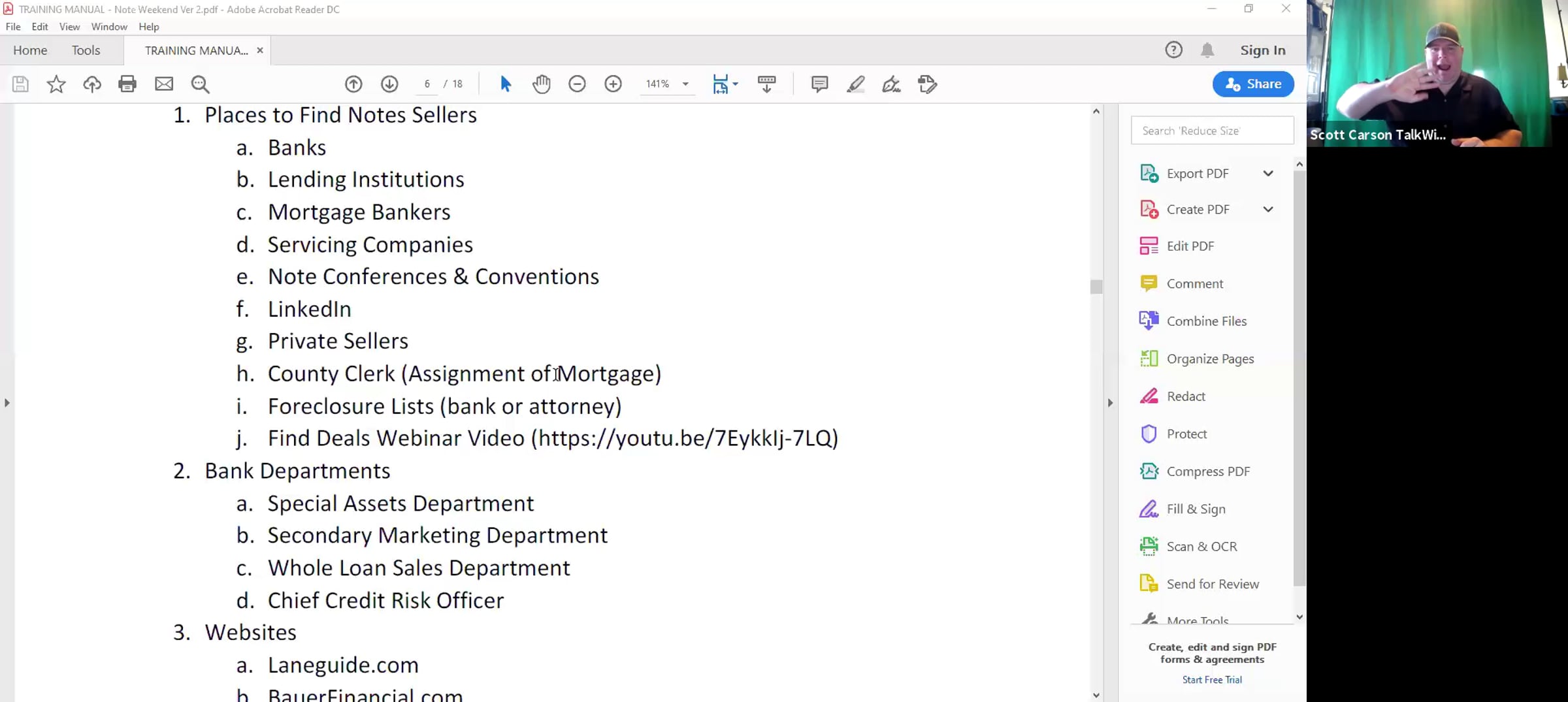Select the highlight text pen tool
The width and height of the screenshot is (1568, 702).
(856, 84)
